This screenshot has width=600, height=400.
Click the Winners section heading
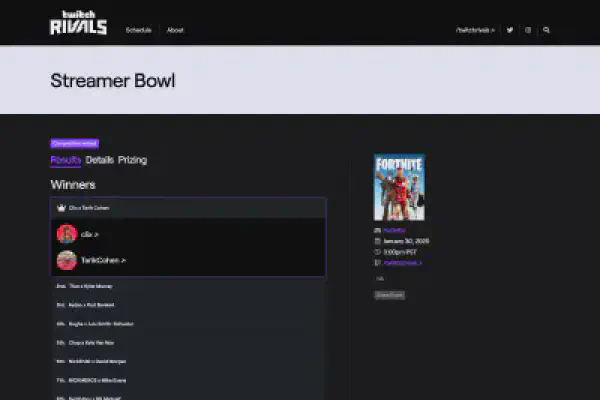tap(73, 184)
